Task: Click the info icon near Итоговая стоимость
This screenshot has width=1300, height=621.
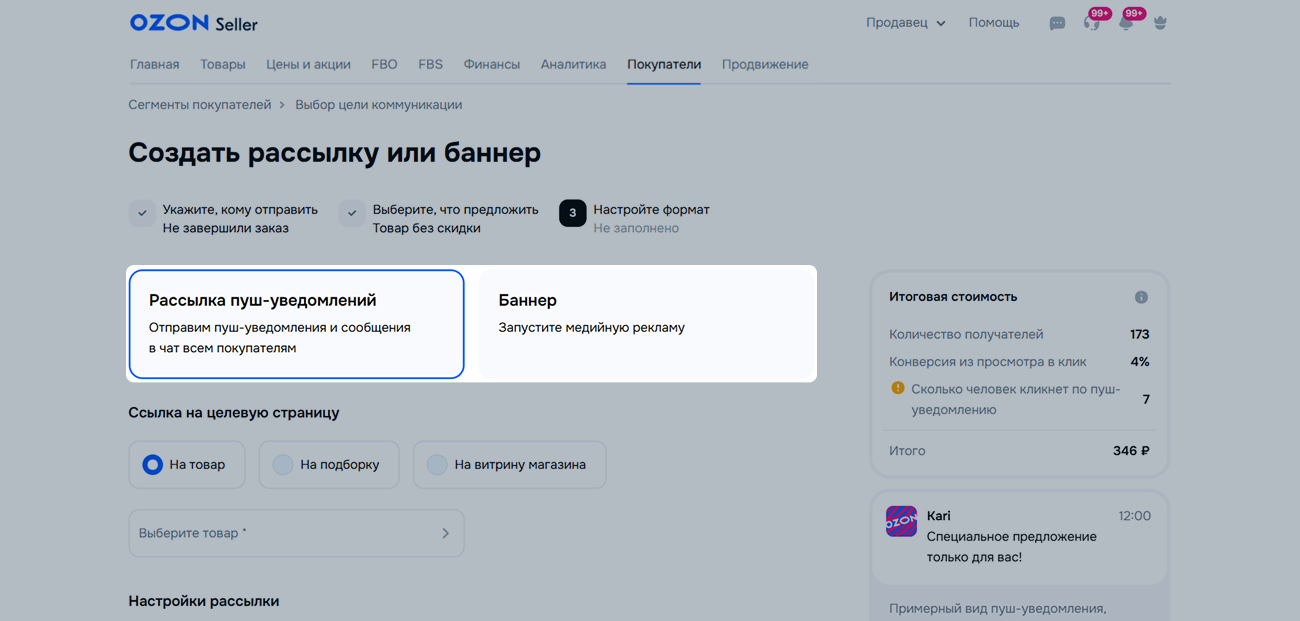Action: click(x=1141, y=297)
